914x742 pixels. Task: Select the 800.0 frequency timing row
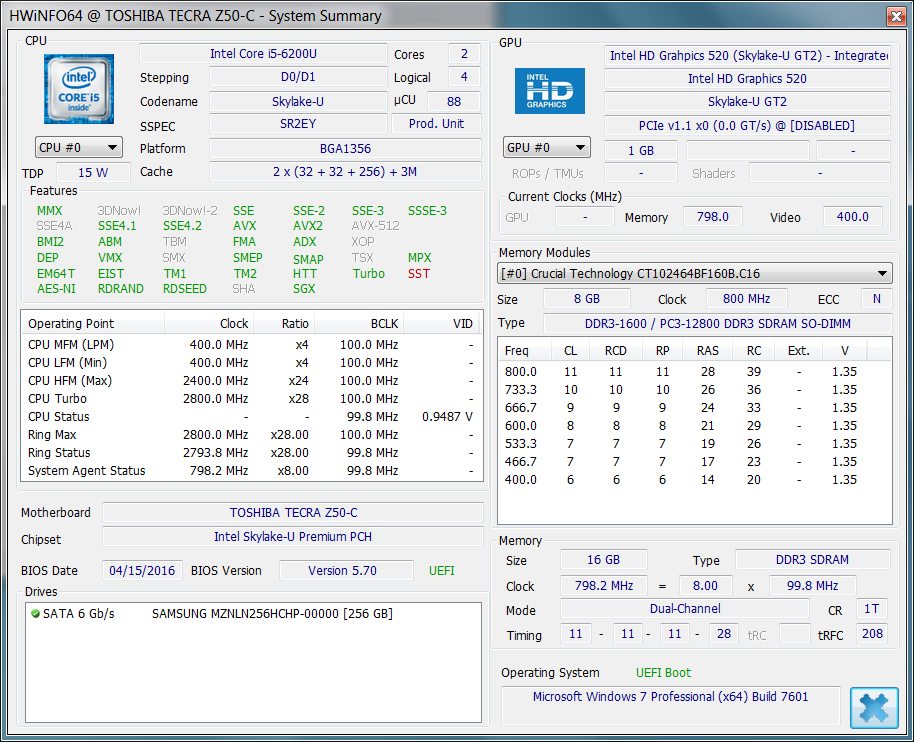(695, 372)
